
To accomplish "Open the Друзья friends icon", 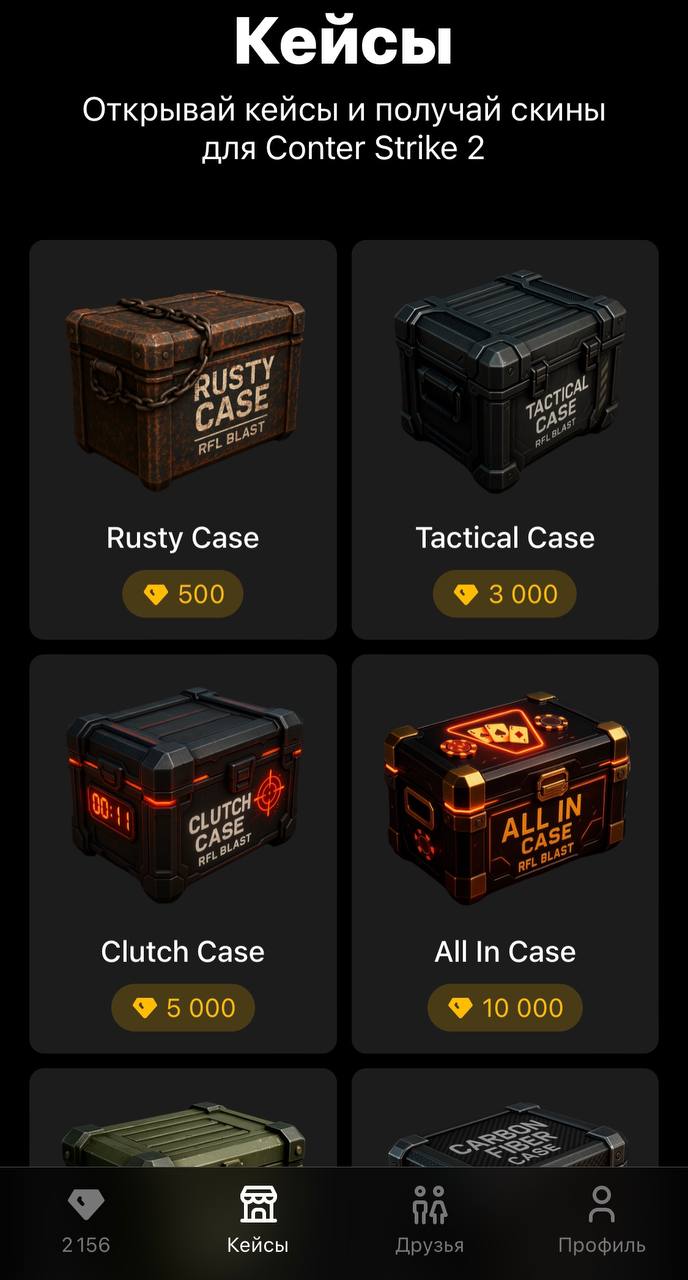I will pyautogui.click(x=429, y=1205).
